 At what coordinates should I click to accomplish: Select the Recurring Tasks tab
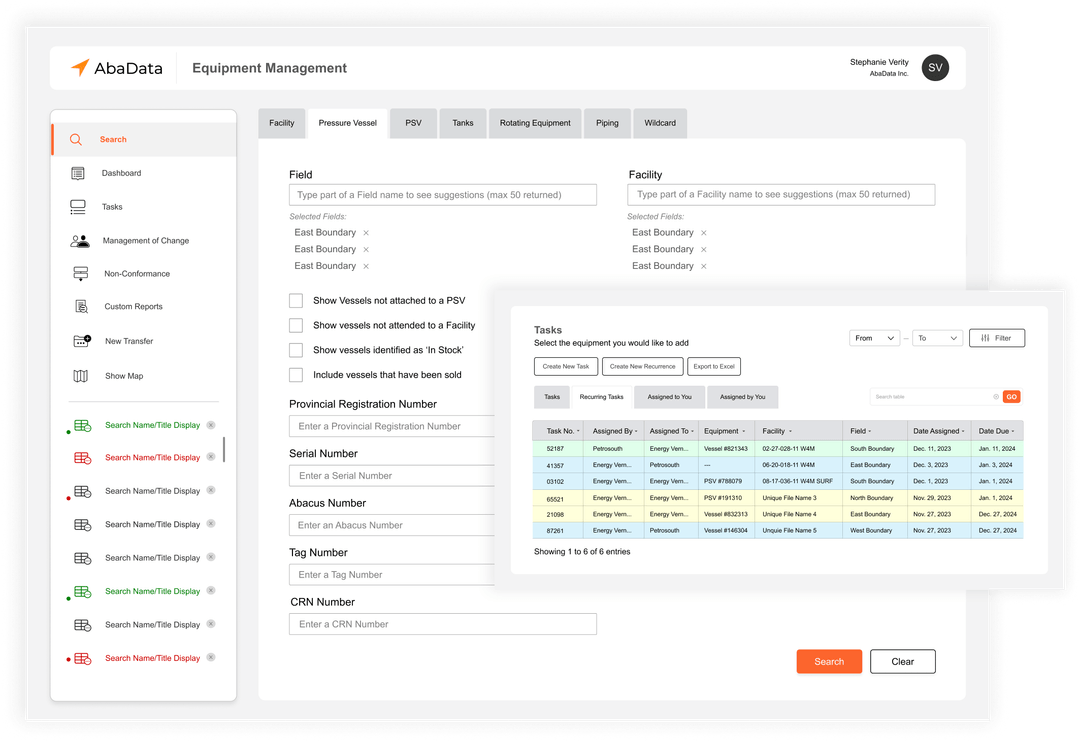tap(600, 397)
